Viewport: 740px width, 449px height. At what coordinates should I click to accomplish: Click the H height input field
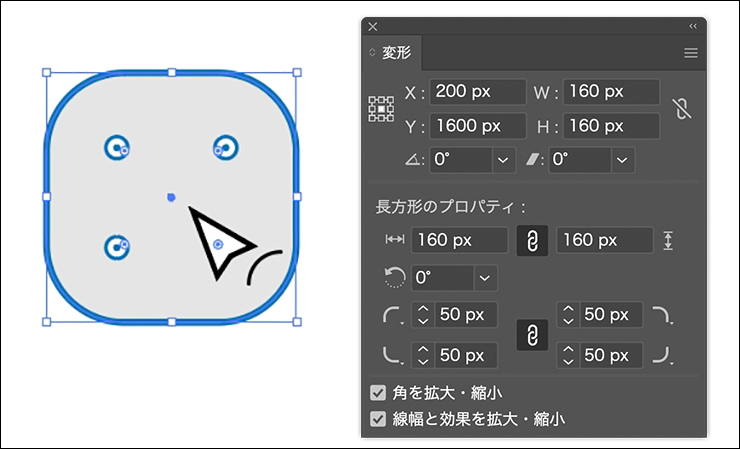tap(611, 127)
